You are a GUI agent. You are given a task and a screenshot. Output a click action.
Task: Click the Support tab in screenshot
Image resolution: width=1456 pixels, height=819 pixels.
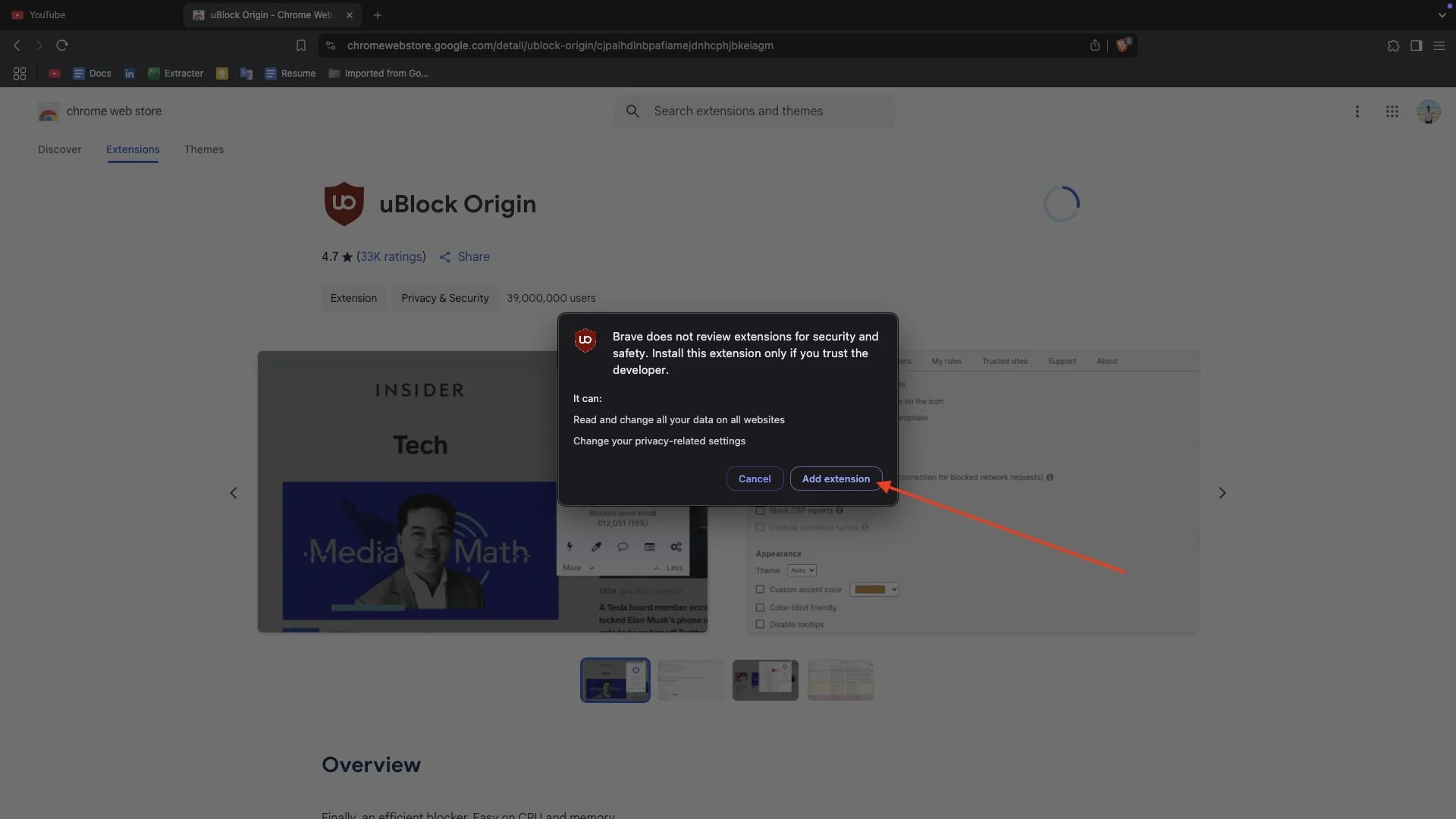1062,362
